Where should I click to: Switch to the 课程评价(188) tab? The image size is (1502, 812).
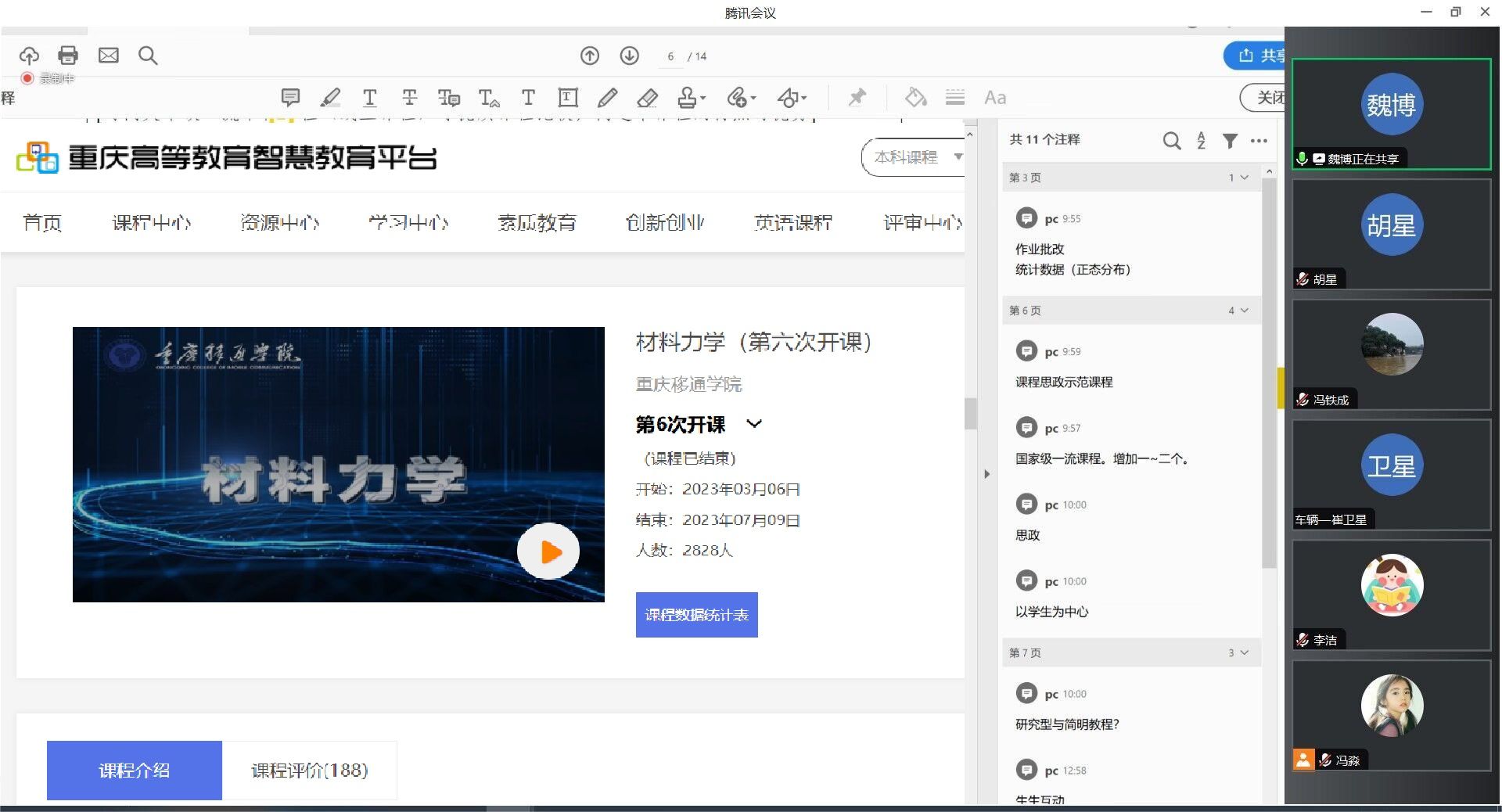click(309, 771)
